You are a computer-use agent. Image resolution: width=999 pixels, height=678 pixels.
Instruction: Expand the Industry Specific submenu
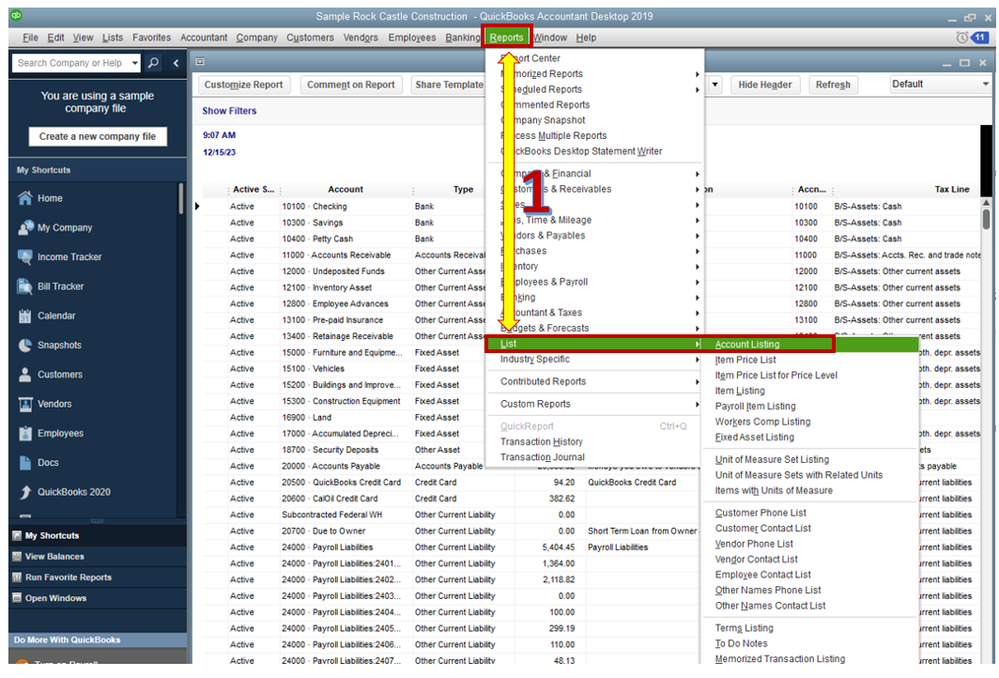(697, 359)
